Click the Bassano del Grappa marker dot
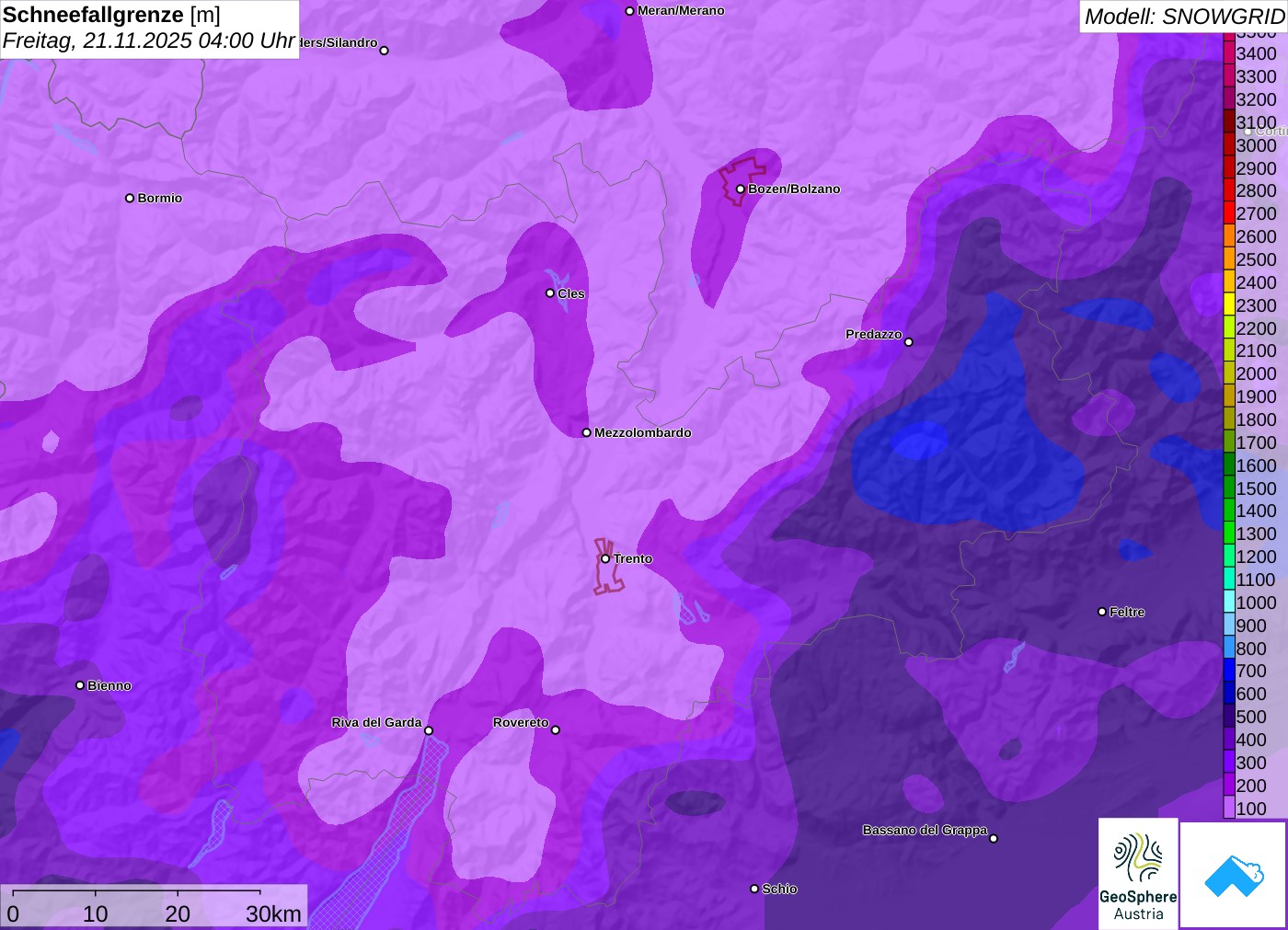 (x=994, y=838)
